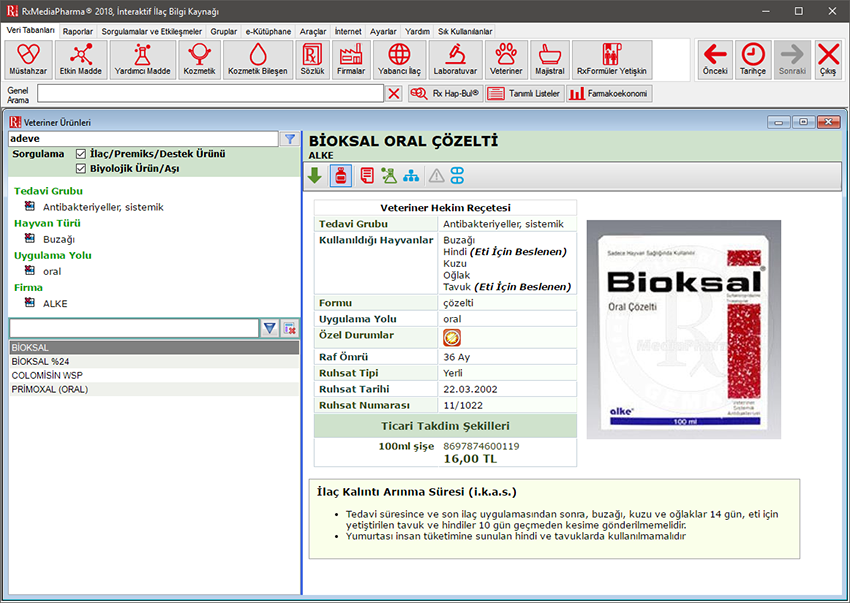Open the Yabancı İlaç section
This screenshot has height=603, width=850.
pyautogui.click(x=399, y=59)
